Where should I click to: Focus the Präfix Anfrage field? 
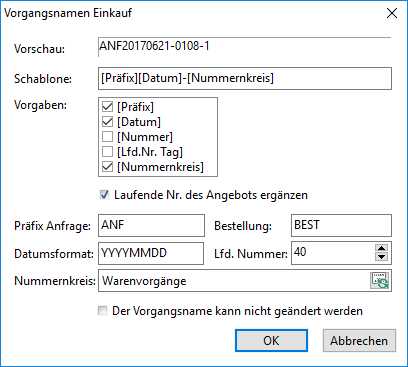(151, 226)
